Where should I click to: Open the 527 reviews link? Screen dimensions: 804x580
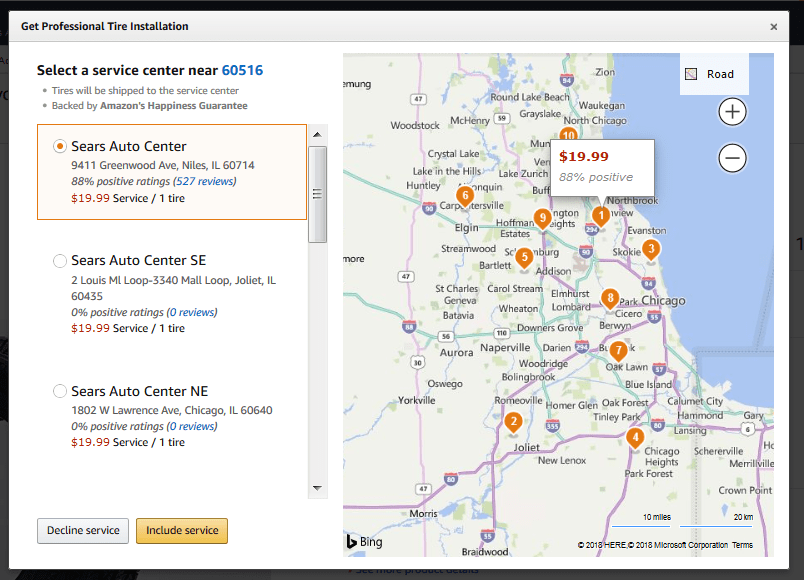click(x=205, y=182)
